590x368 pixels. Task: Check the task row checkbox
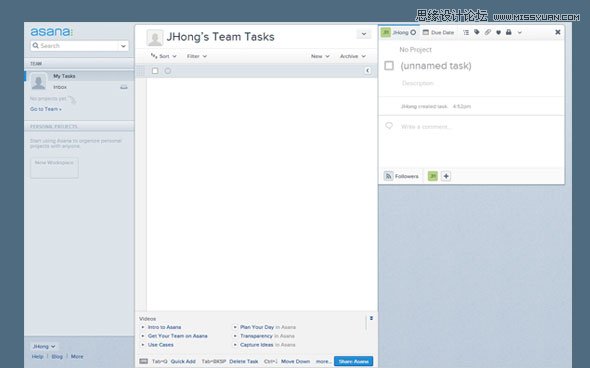pyautogui.click(x=155, y=71)
